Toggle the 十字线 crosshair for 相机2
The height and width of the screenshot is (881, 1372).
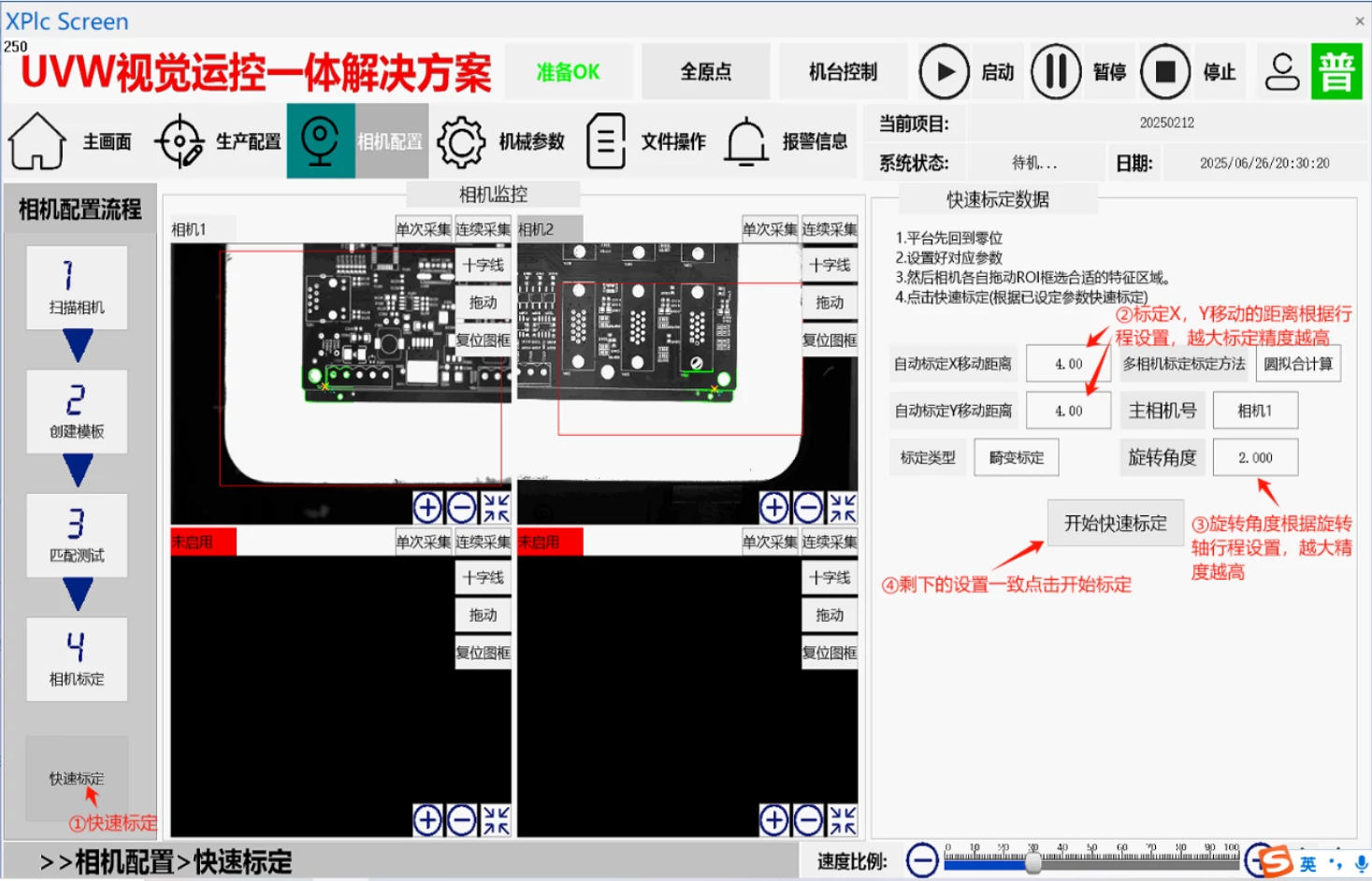(830, 265)
